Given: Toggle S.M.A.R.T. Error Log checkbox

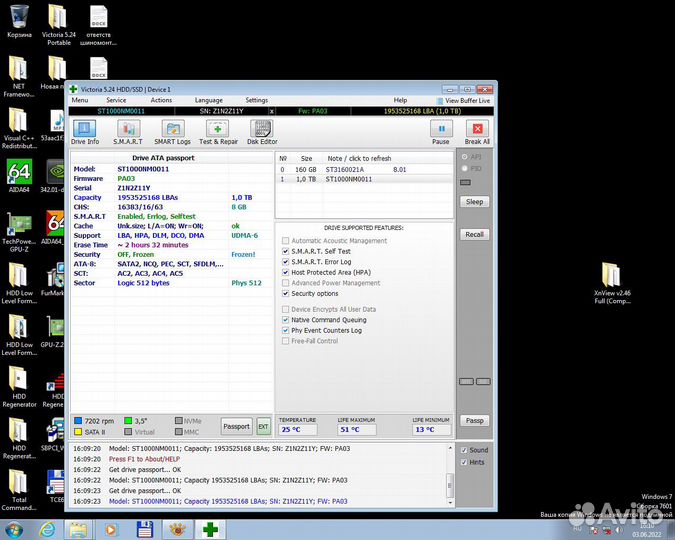Looking at the screenshot, I should tap(285, 262).
